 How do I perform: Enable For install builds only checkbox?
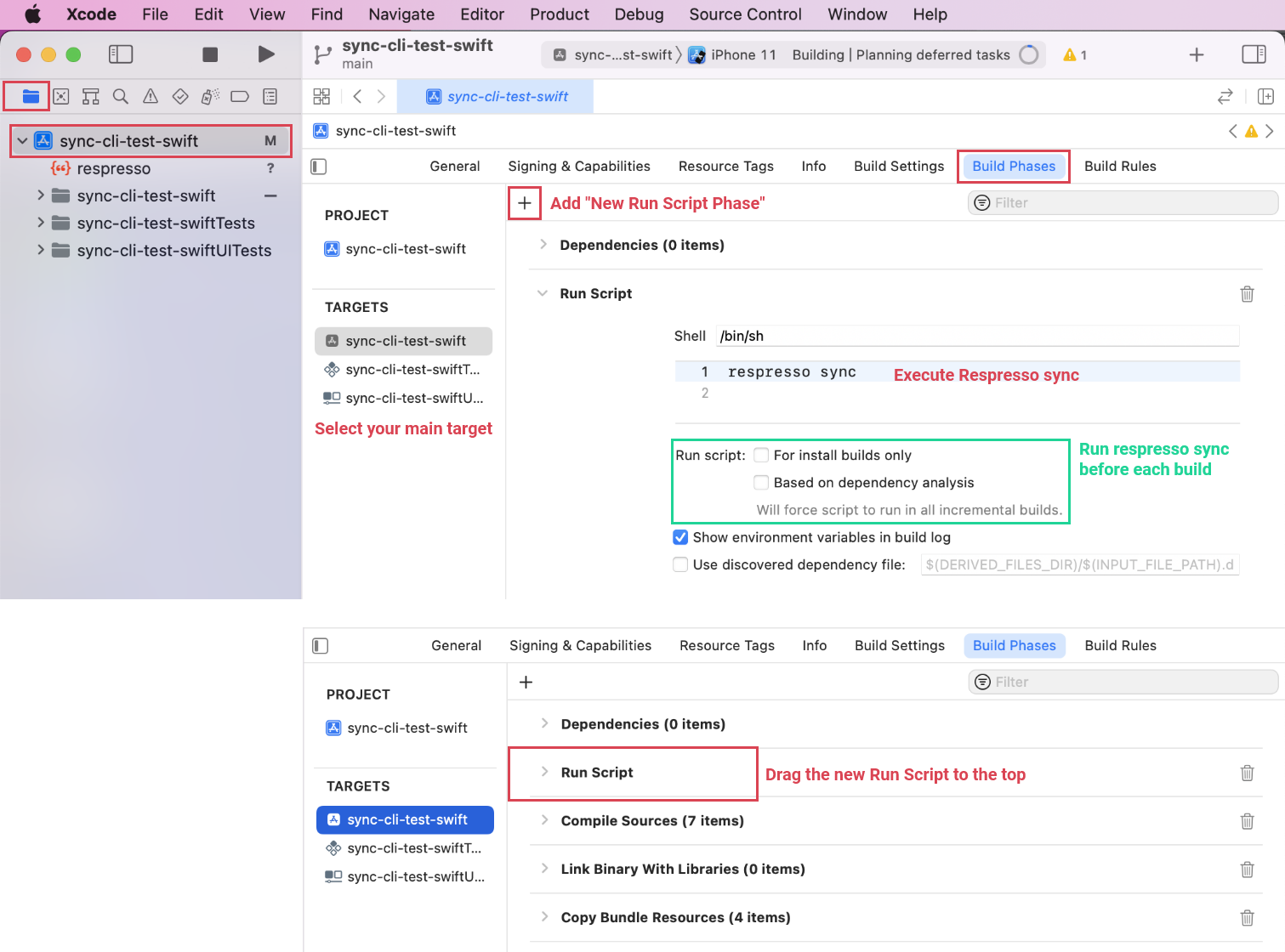pos(761,455)
